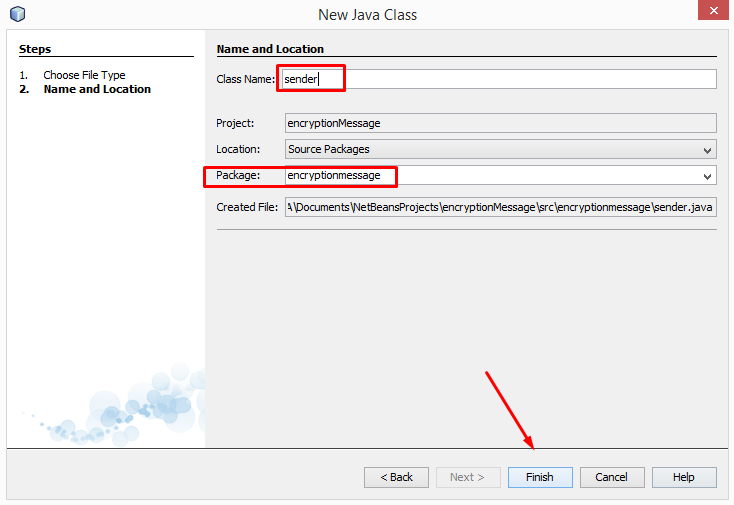Image resolution: width=734 pixels, height=505 pixels.
Task: Open Help for this dialog
Action: point(684,477)
